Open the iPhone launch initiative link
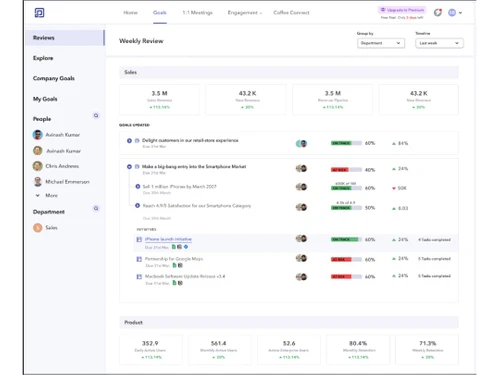Image resolution: width=500 pixels, height=375 pixels. tap(168, 239)
